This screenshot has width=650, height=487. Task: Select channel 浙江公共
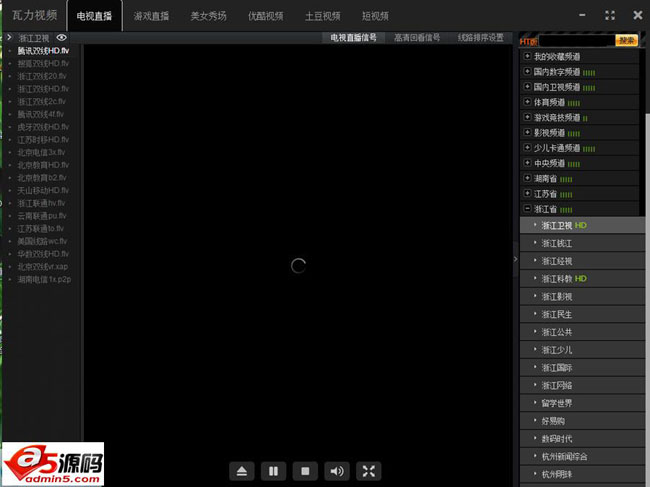[x=582, y=332]
